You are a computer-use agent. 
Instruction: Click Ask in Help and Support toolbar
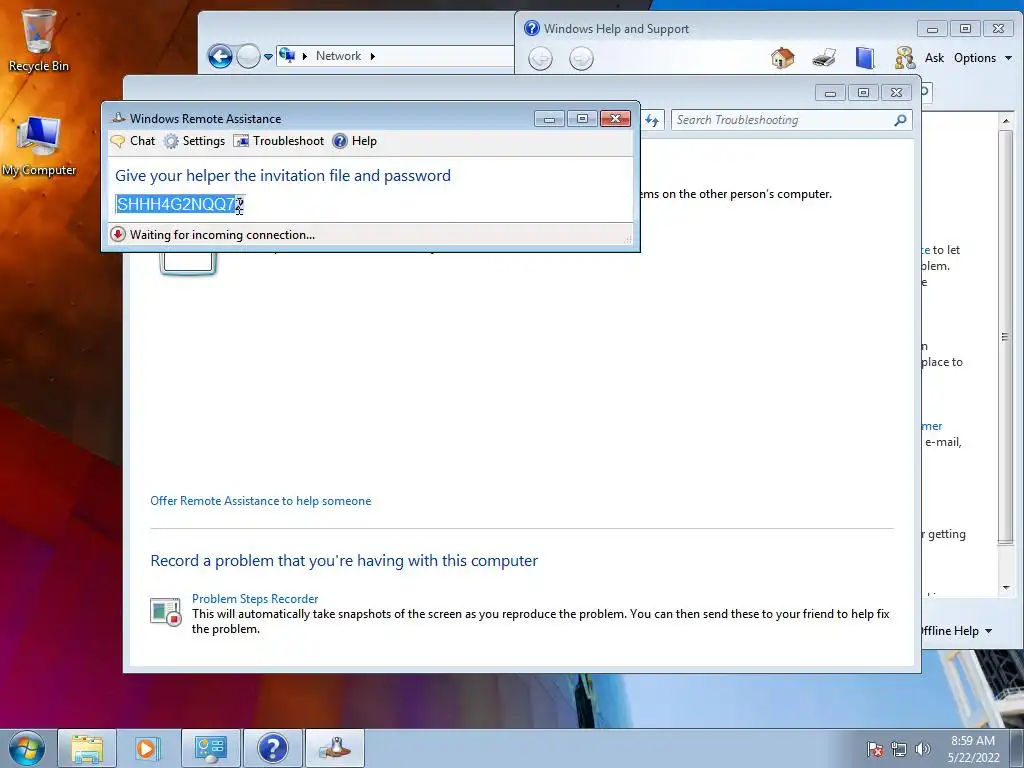[x=934, y=58]
